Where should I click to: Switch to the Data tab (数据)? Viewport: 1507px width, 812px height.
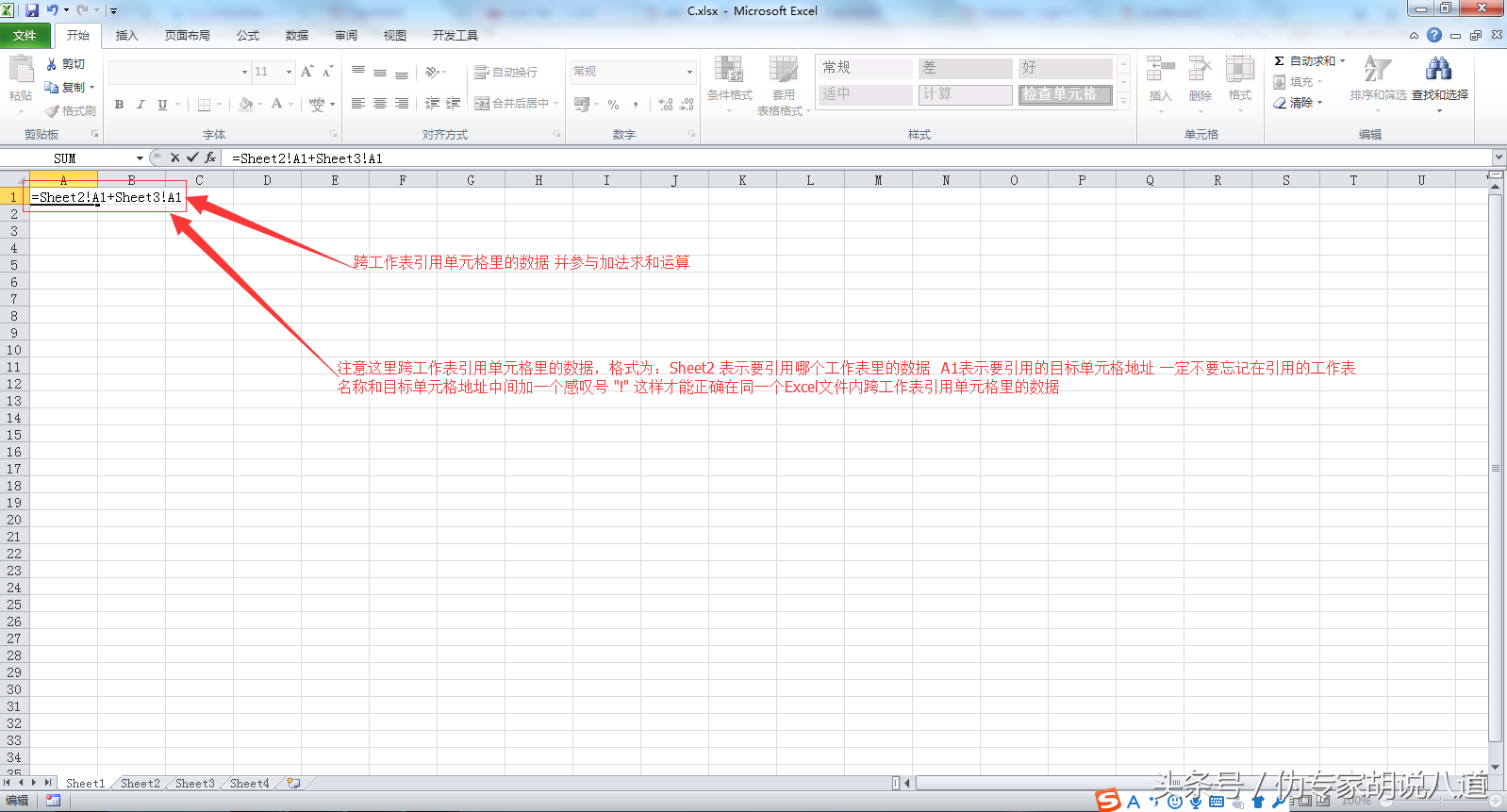297,36
